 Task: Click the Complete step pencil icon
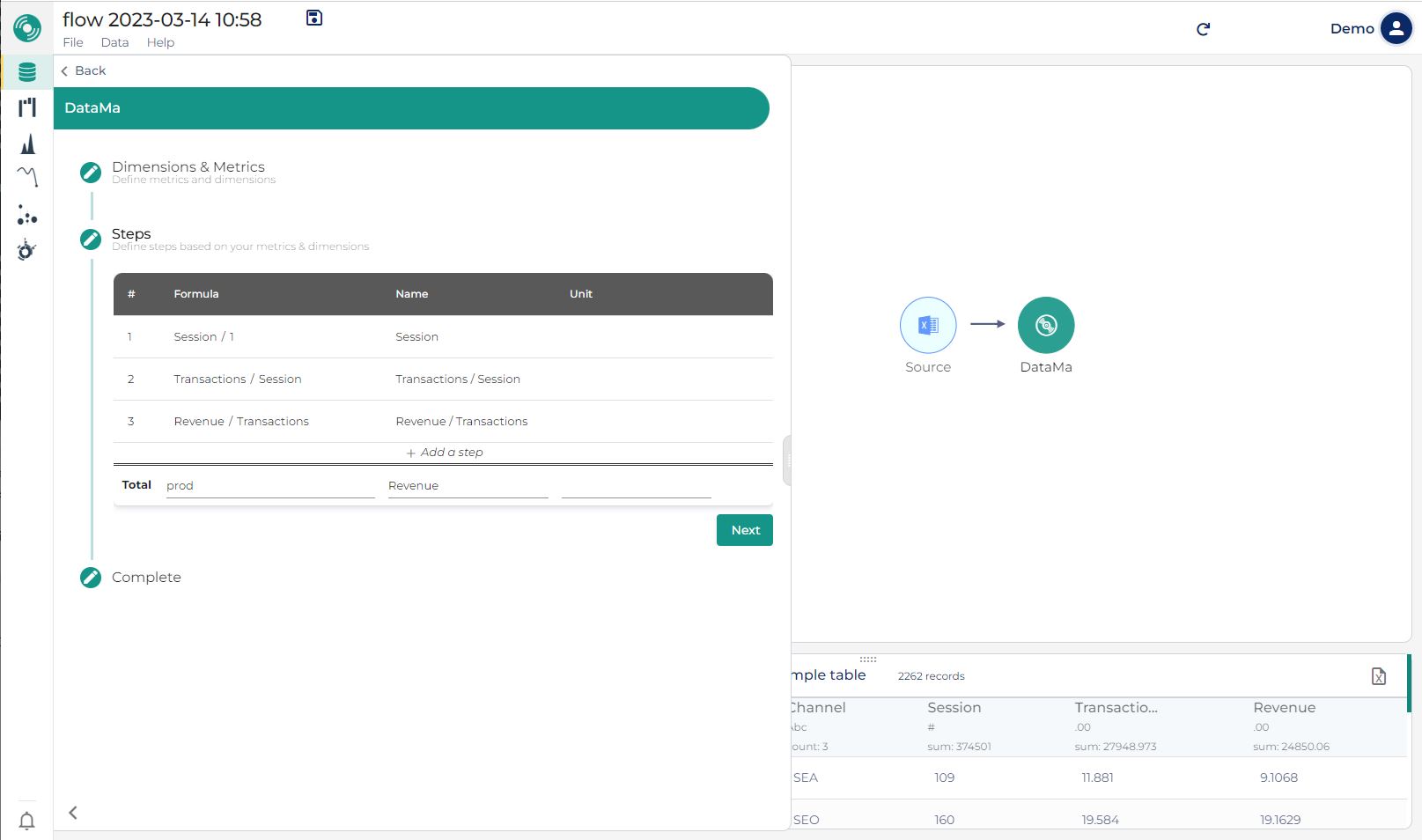[x=91, y=577]
